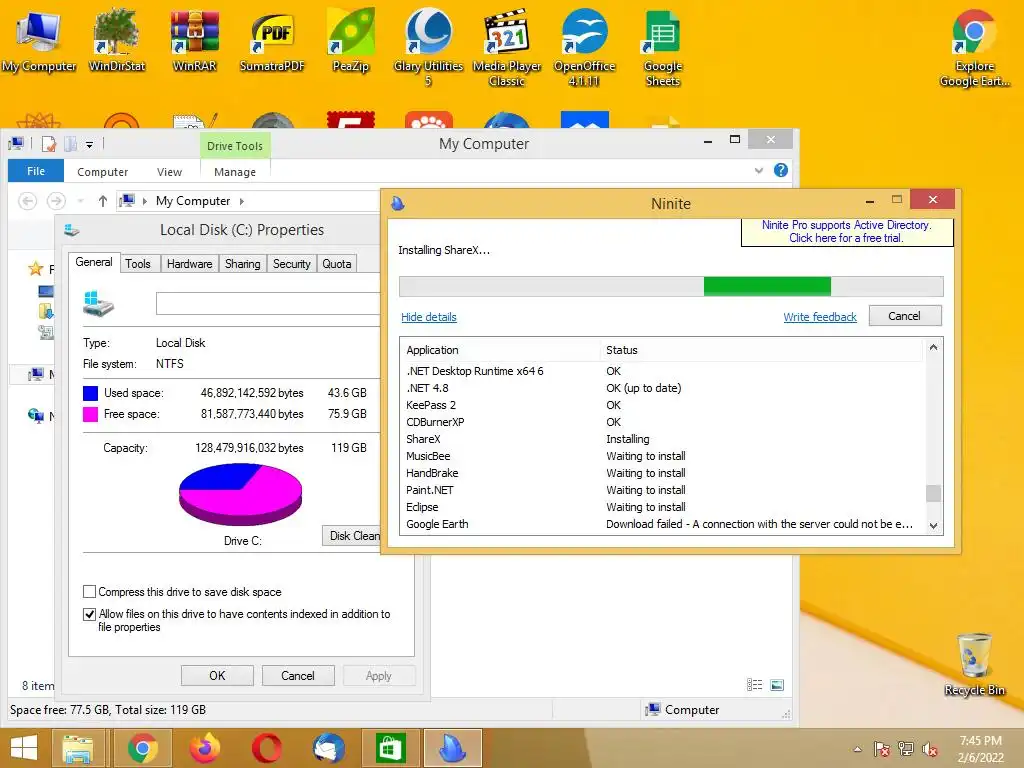The height and width of the screenshot is (768, 1024).
Task: Click the Up arrow in Explorer navigation
Action: [103, 201]
